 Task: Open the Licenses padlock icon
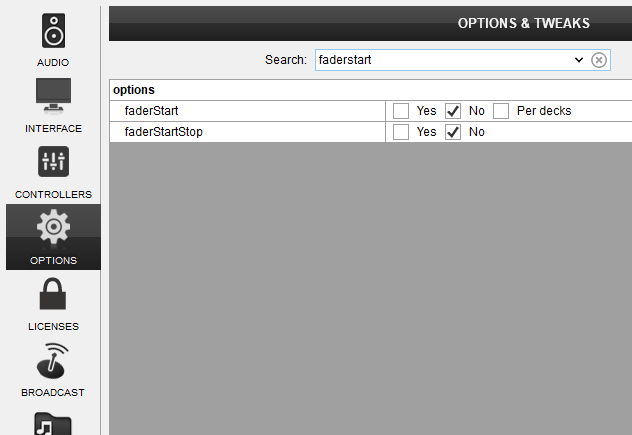(x=53, y=293)
